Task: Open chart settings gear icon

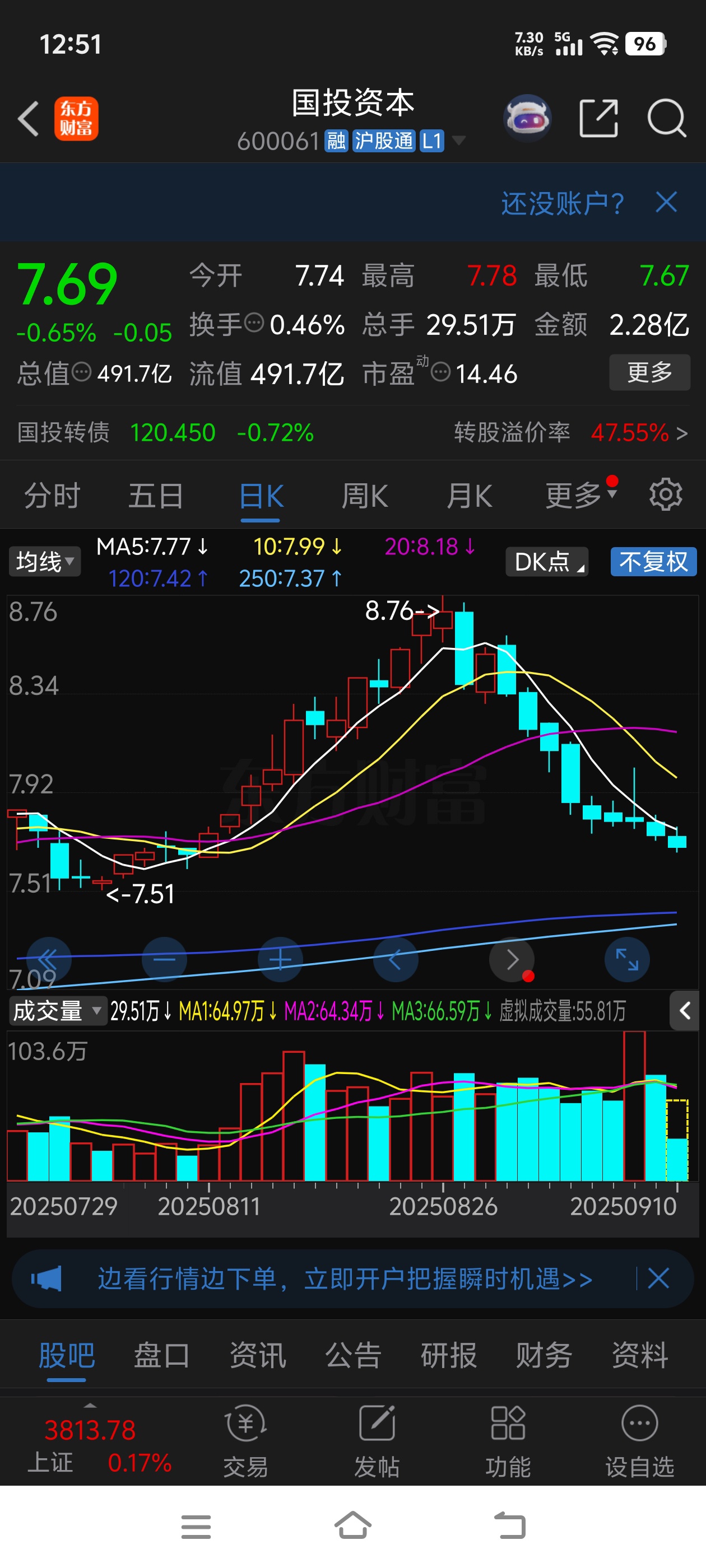Action: (665, 494)
